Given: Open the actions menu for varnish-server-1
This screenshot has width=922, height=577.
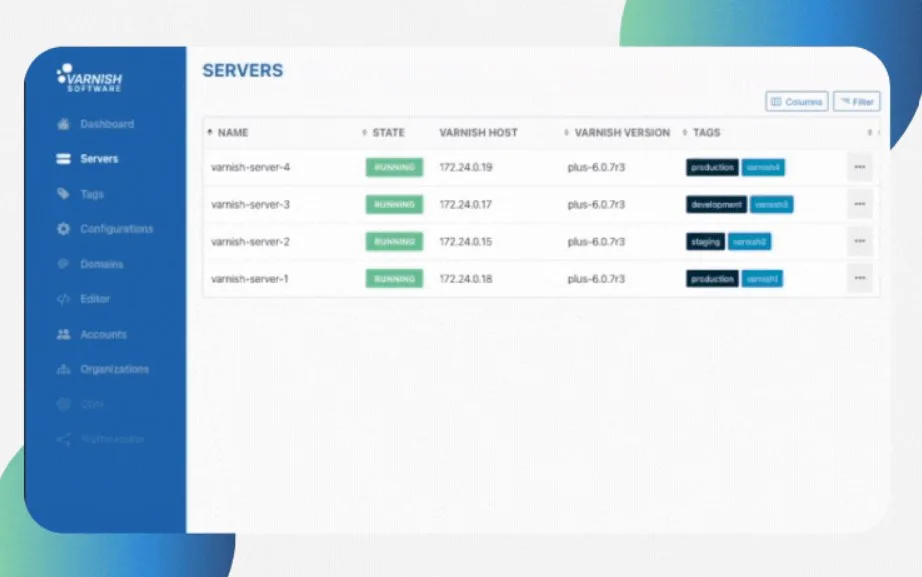Looking at the screenshot, I should click(x=860, y=279).
